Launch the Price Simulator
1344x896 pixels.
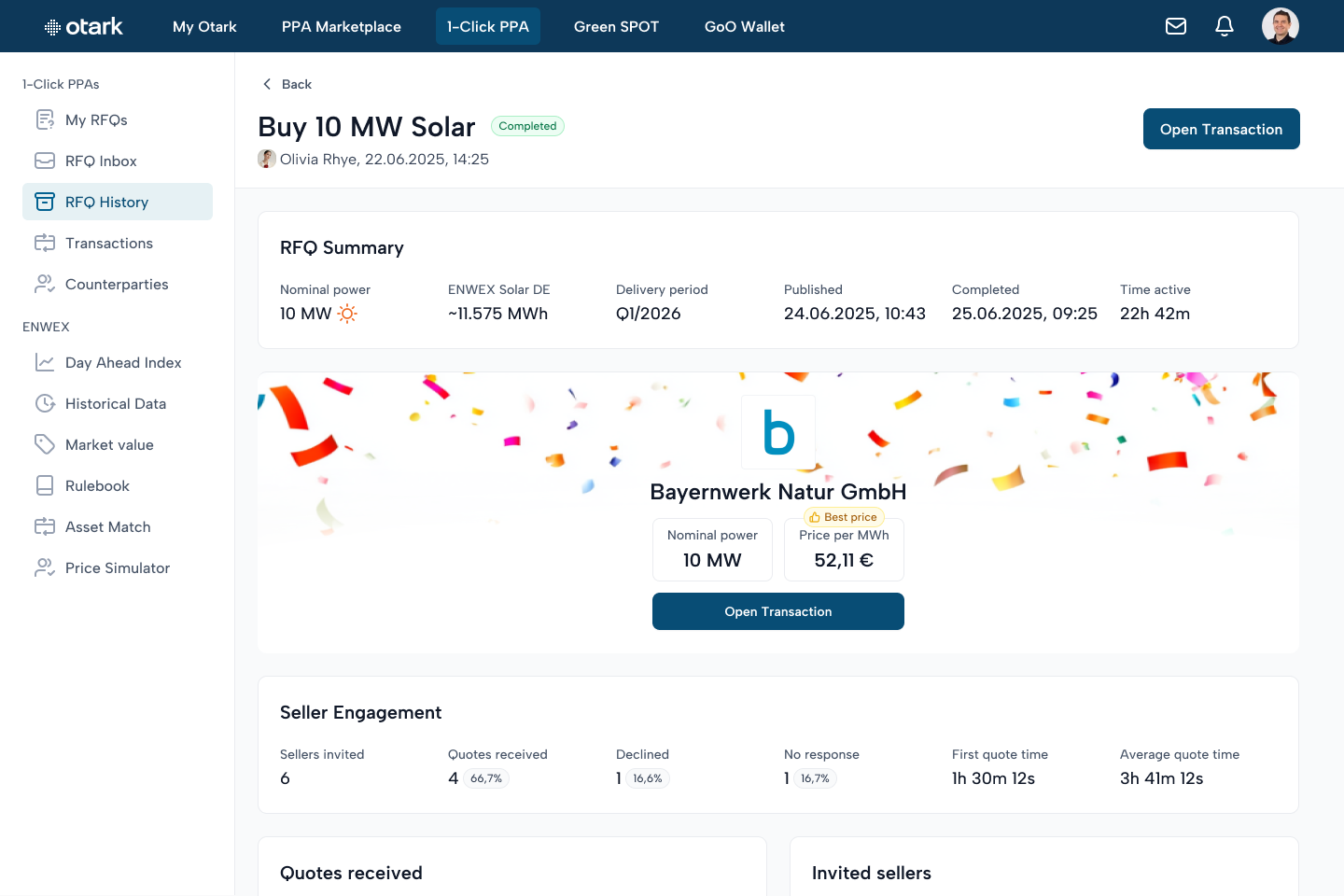pyautogui.click(x=118, y=567)
